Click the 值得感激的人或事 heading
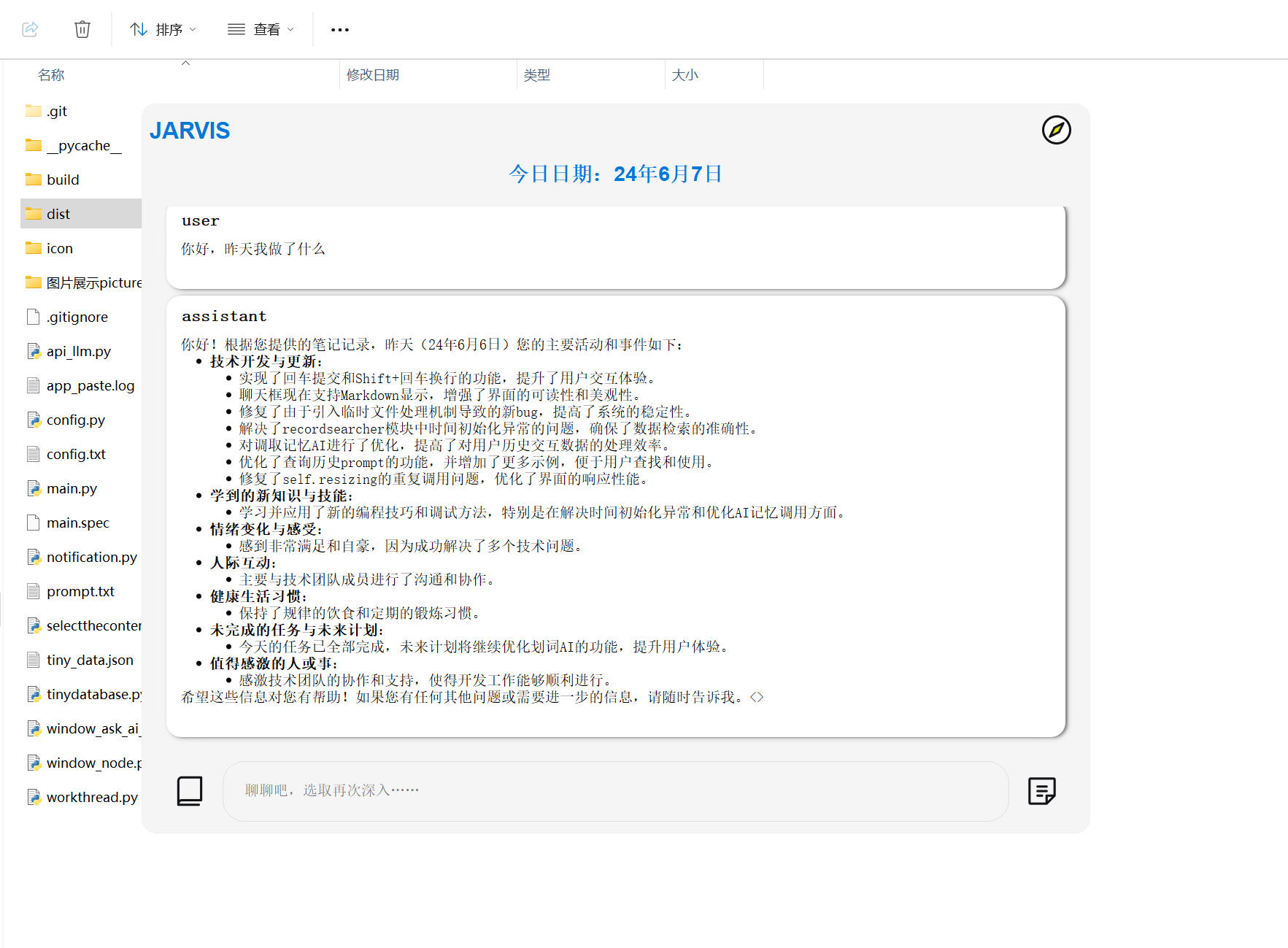Viewport: 1288px width, 948px height. (x=274, y=663)
